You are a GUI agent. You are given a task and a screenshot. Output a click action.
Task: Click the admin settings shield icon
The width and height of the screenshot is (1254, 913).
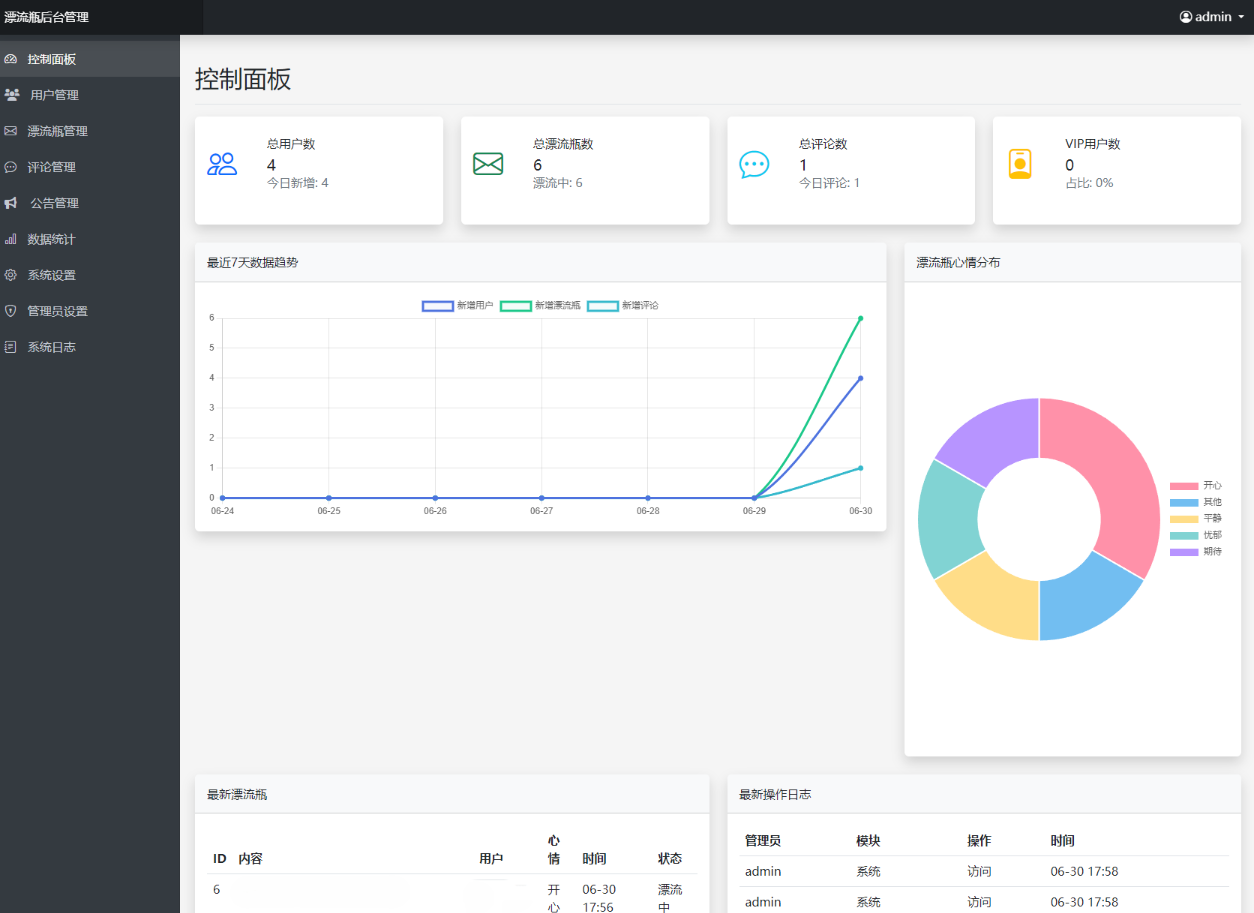(11, 311)
